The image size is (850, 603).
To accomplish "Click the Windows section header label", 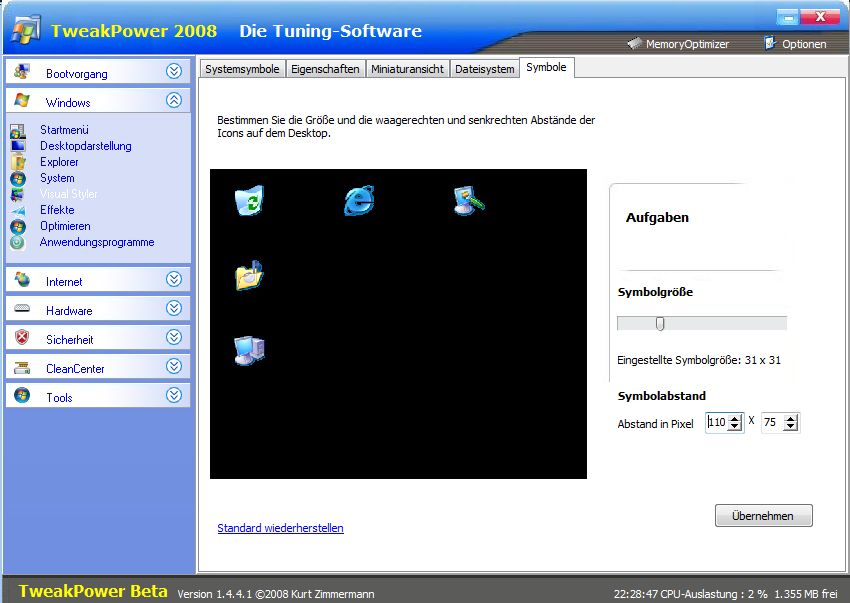I will (68, 102).
